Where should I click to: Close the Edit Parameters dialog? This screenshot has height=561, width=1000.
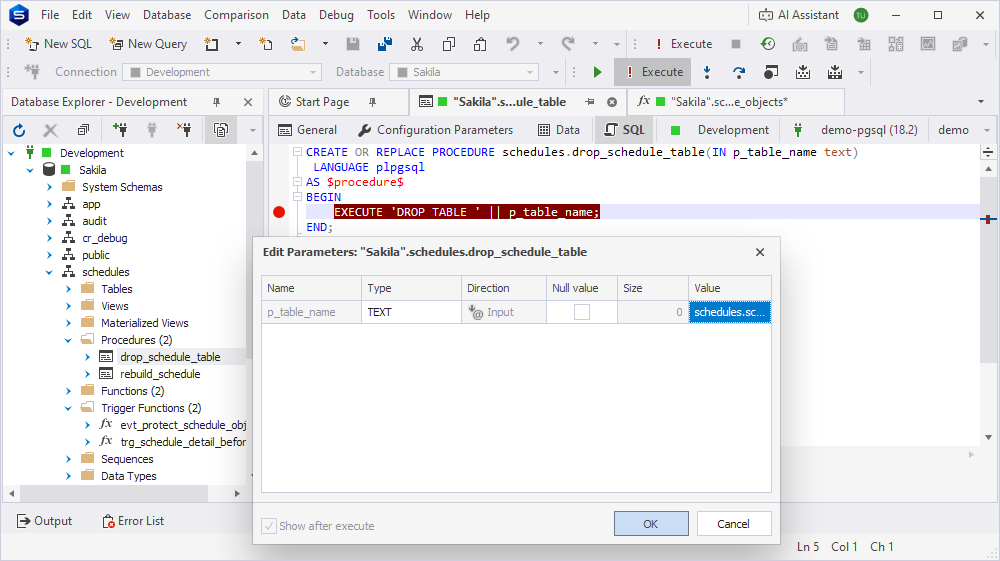click(760, 252)
